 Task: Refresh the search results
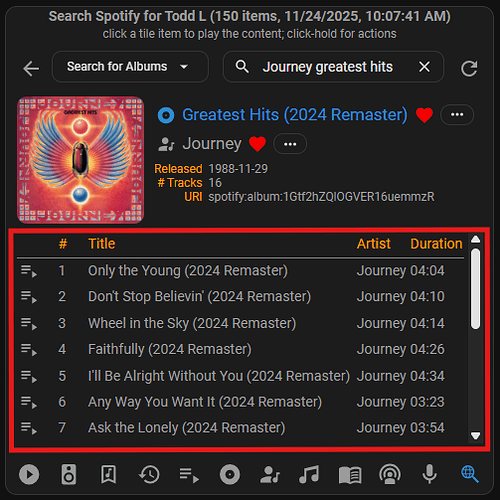469,68
